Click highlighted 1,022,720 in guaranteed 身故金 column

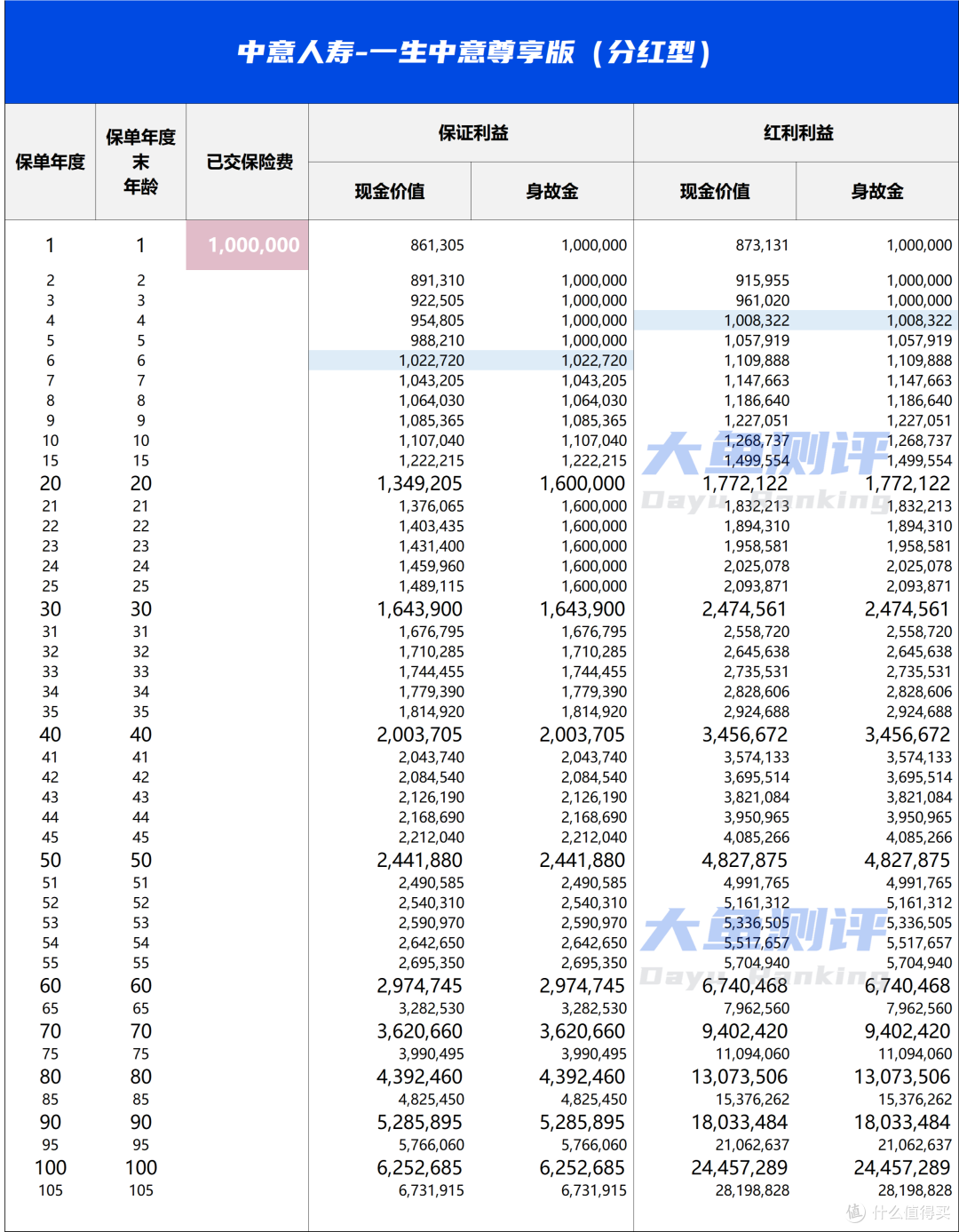[x=594, y=361]
